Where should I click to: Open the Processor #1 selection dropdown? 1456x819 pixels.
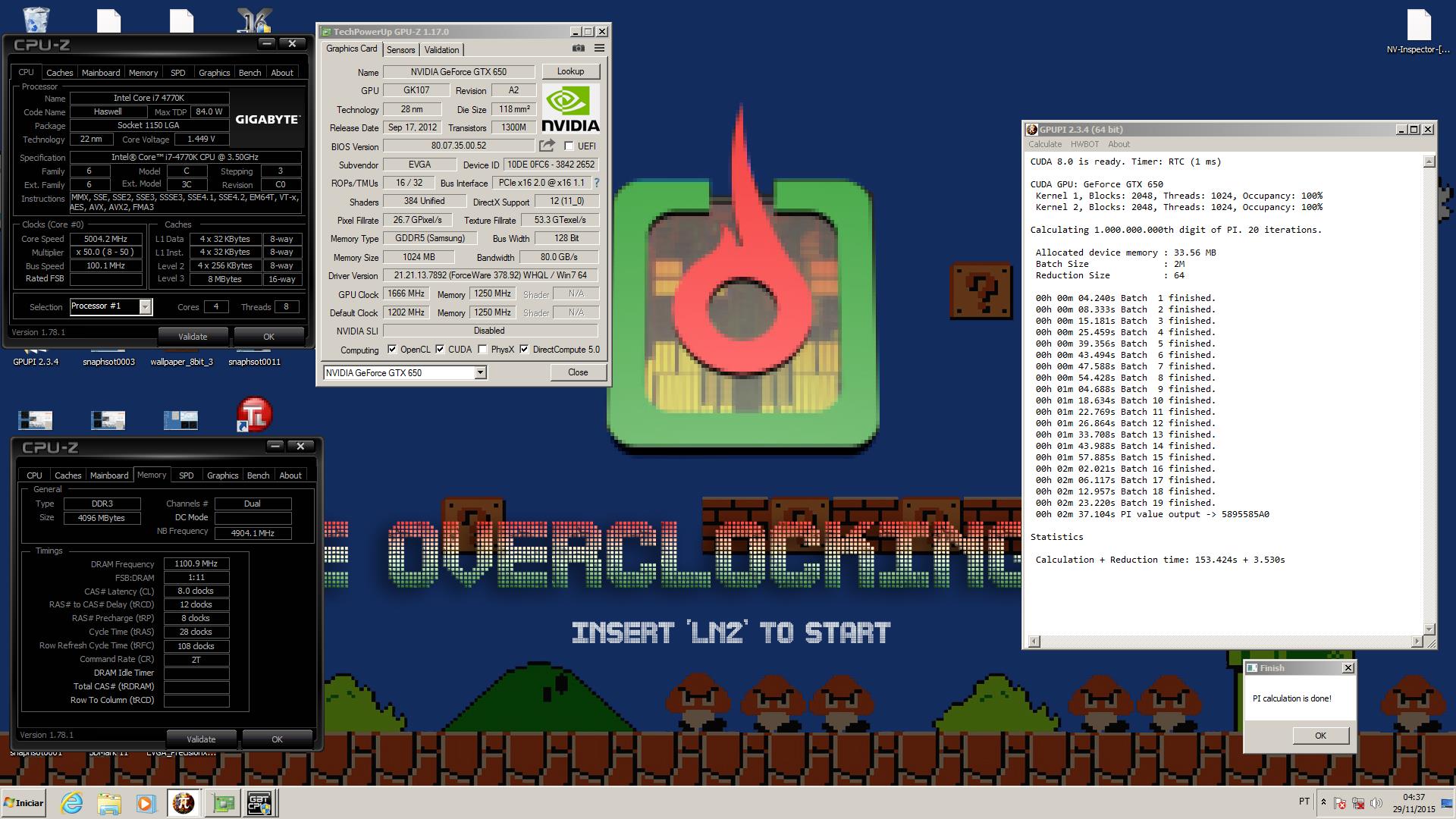[x=145, y=306]
